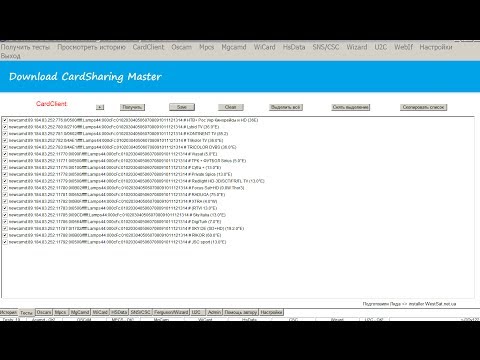Select the SKY DE (SD+HD) row text

coord(126,228)
